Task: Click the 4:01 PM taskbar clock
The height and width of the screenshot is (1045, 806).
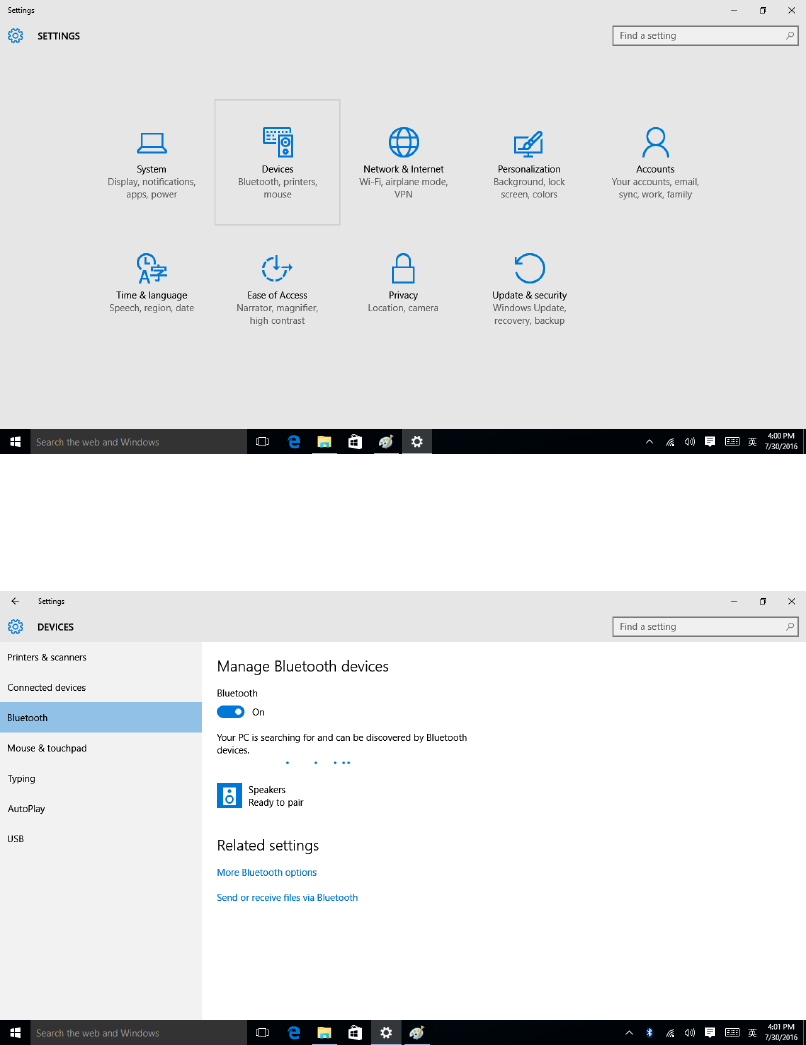Action: point(781,1032)
